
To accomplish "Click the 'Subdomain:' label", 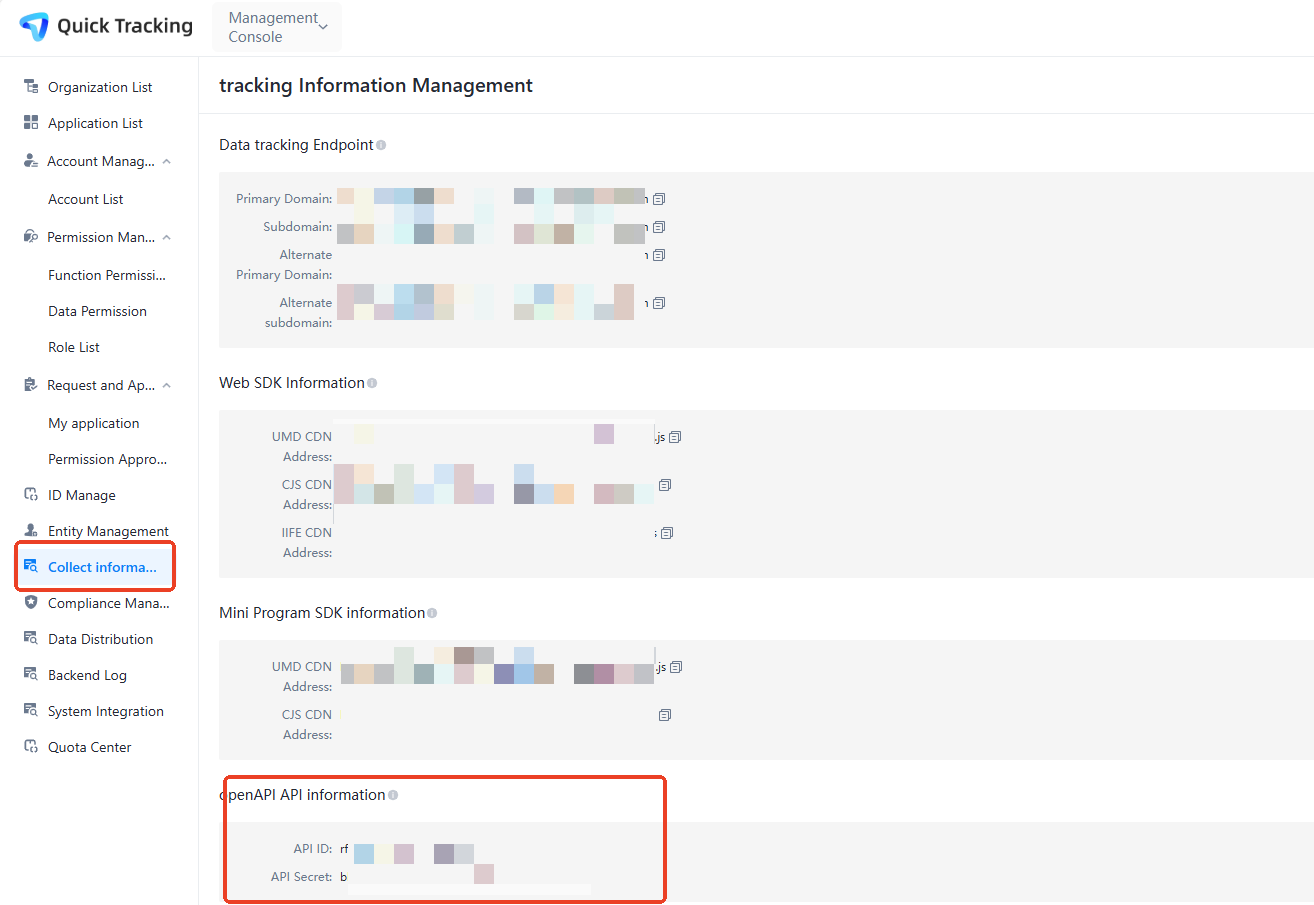I will click(298, 227).
